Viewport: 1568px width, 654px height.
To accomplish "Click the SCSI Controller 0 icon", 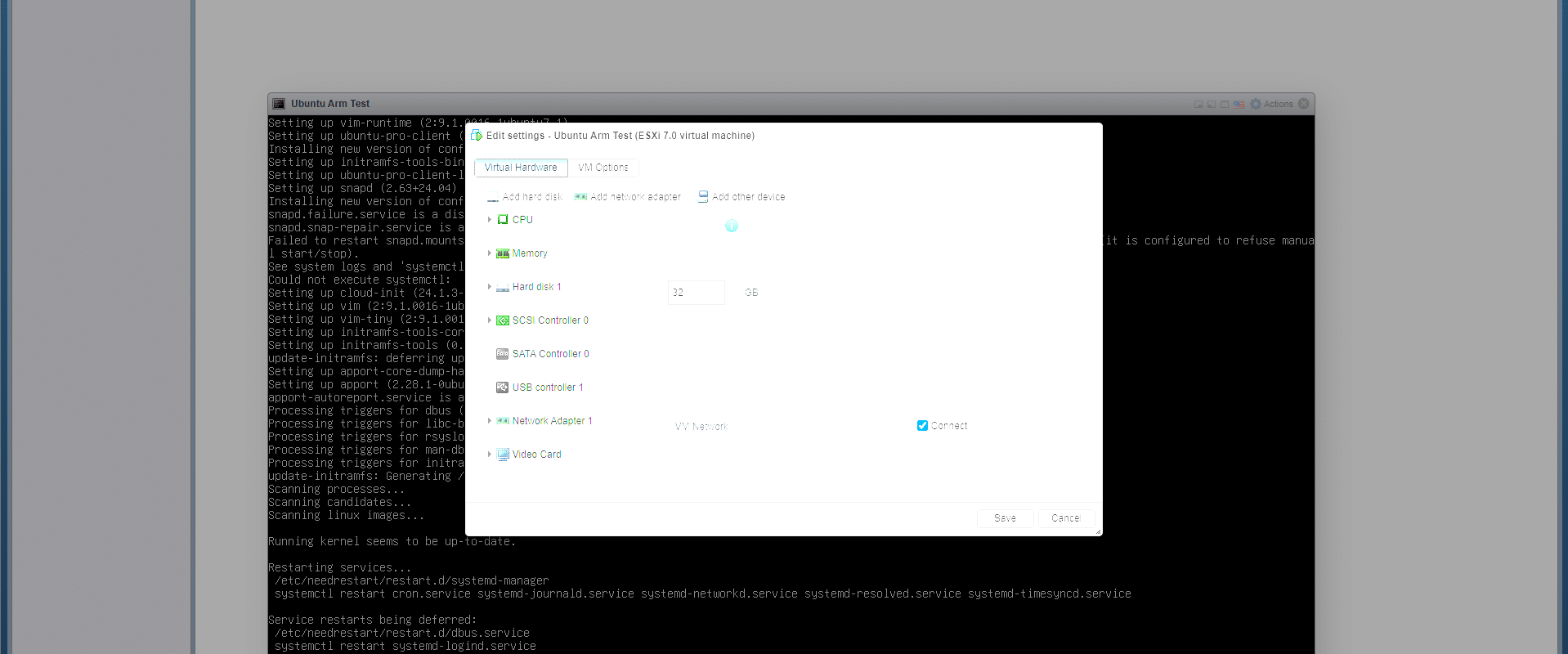I will (503, 320).
